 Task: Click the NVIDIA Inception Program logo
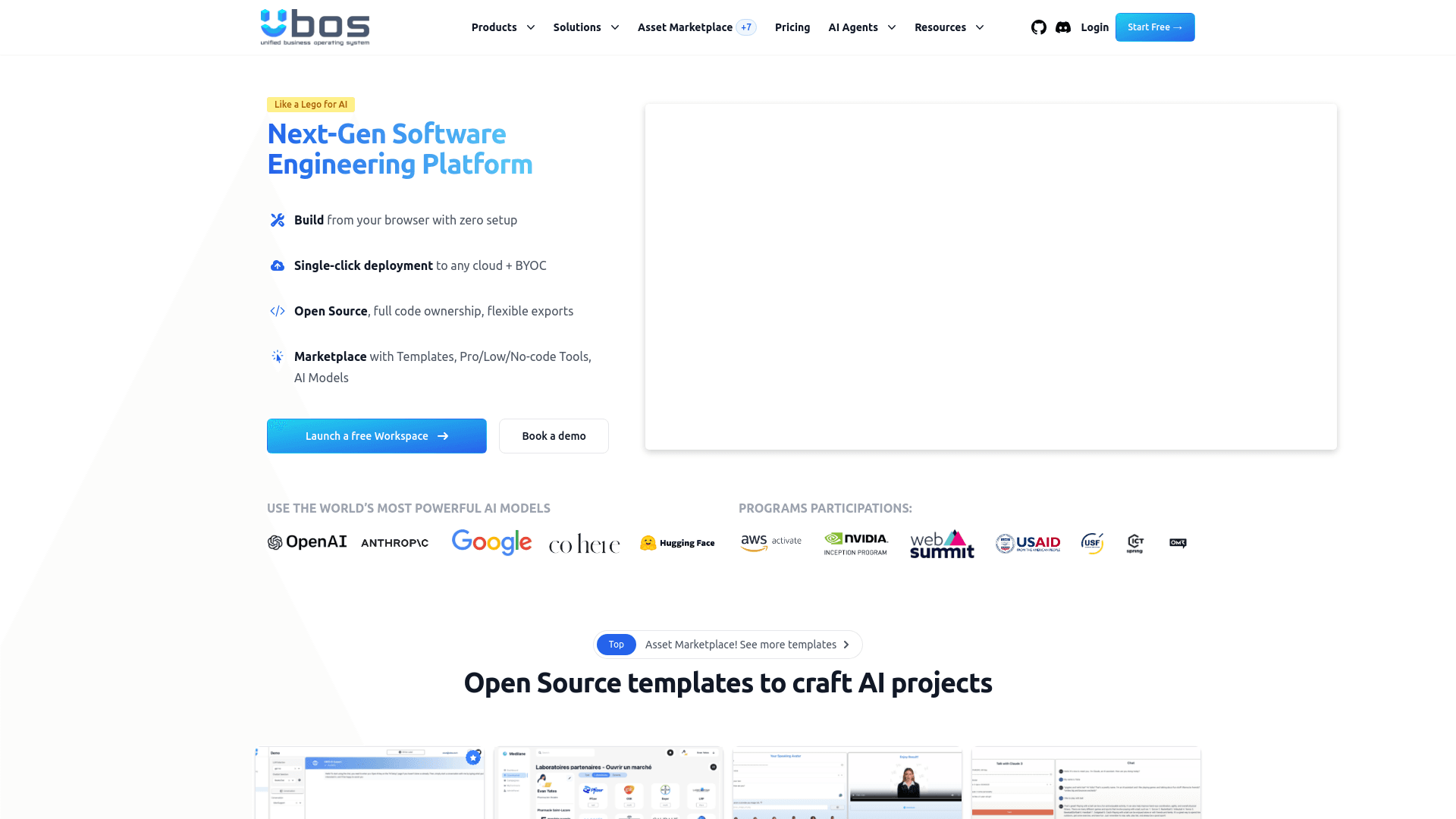click(855, 543)
